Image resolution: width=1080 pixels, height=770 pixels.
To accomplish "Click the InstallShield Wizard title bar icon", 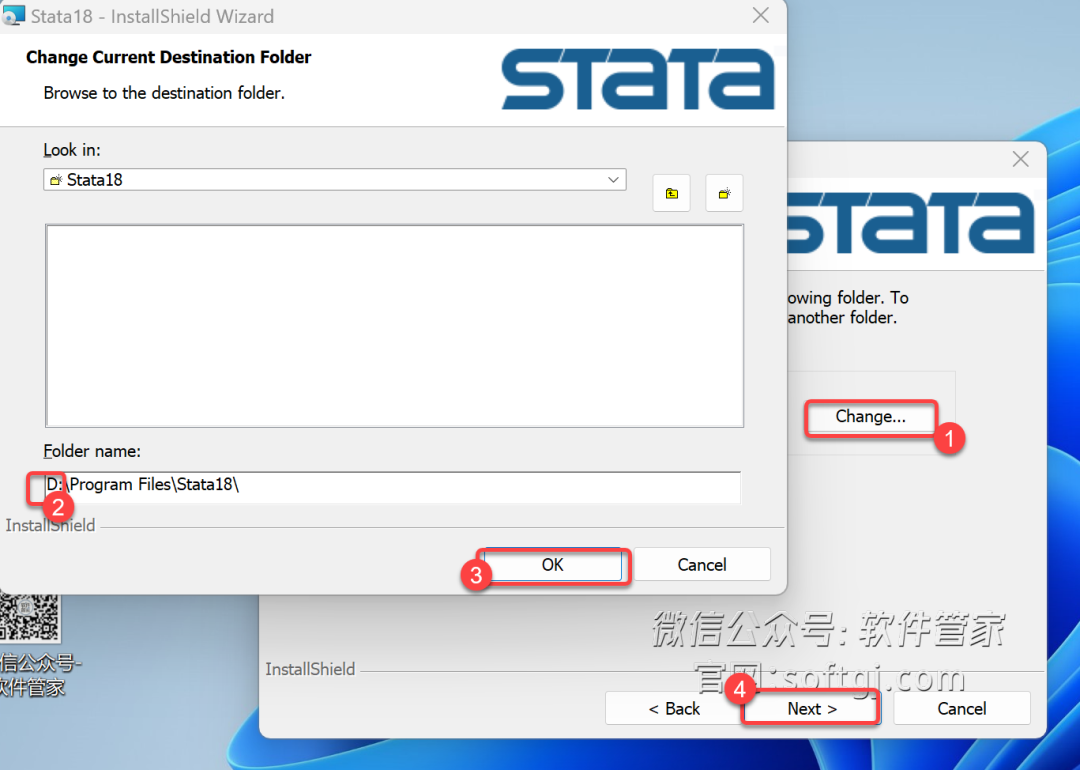I will click(x=13, y=14).
